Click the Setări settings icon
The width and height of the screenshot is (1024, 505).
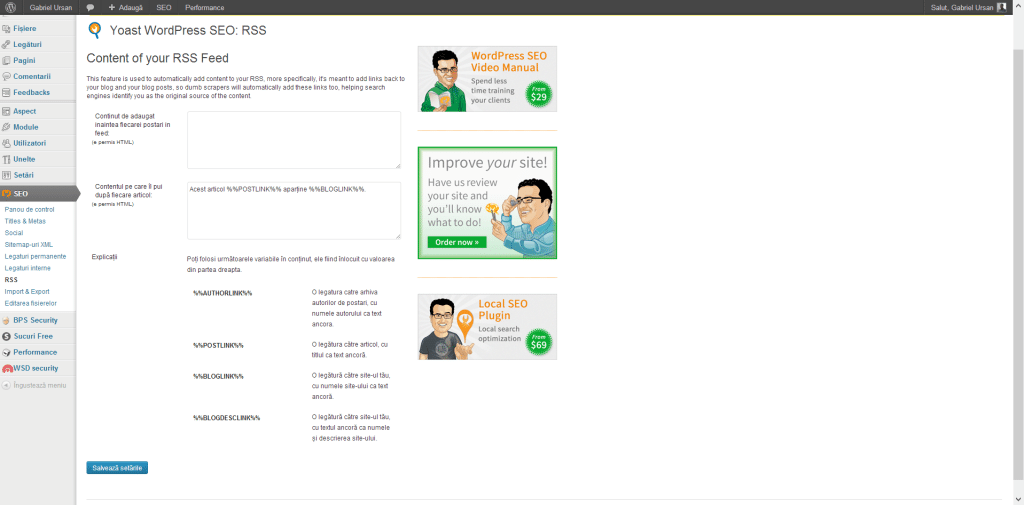click(x=6, y=175)
